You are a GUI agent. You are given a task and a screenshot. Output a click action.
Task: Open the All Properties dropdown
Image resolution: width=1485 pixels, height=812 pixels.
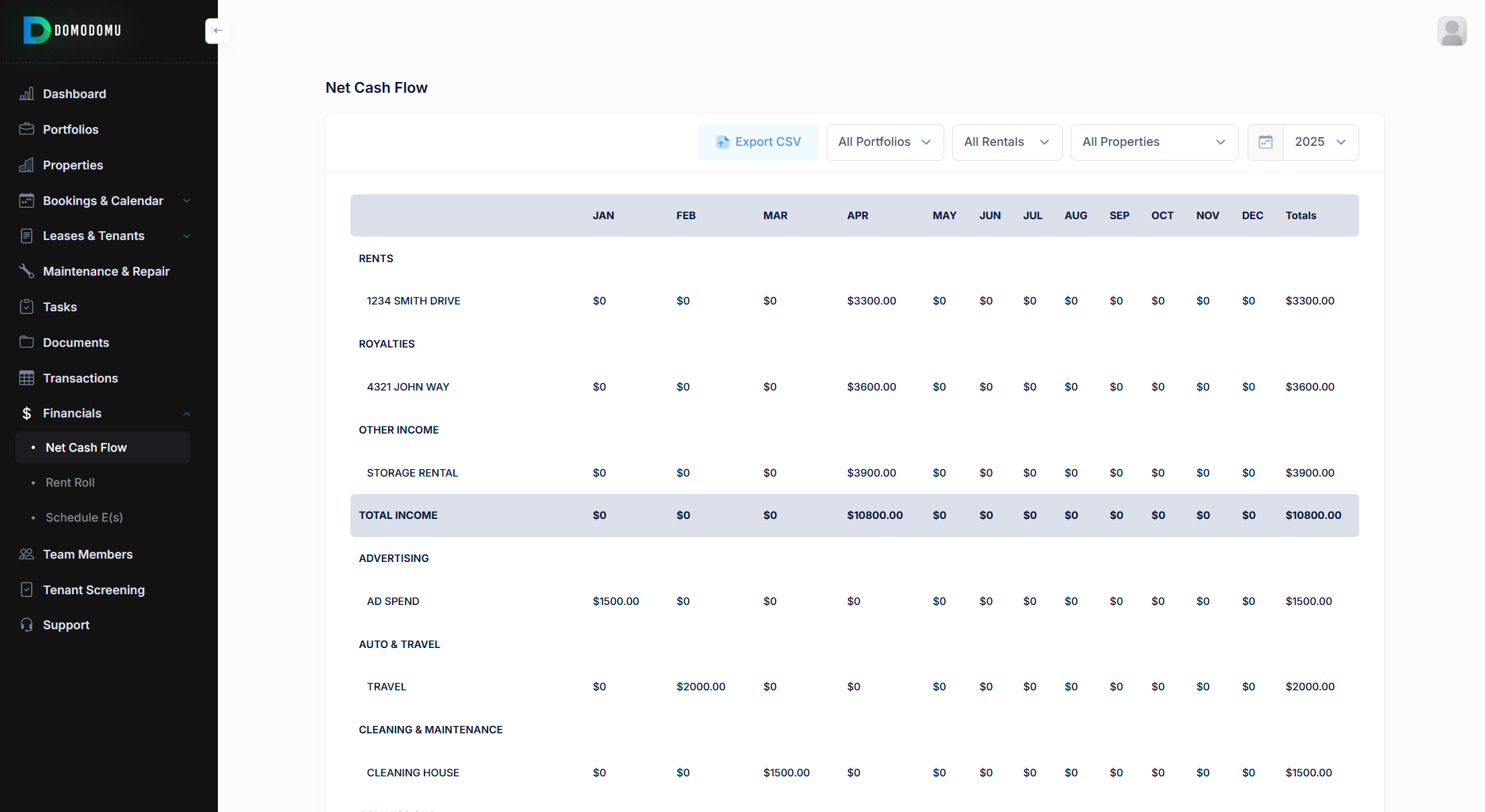pos(1153,142)
